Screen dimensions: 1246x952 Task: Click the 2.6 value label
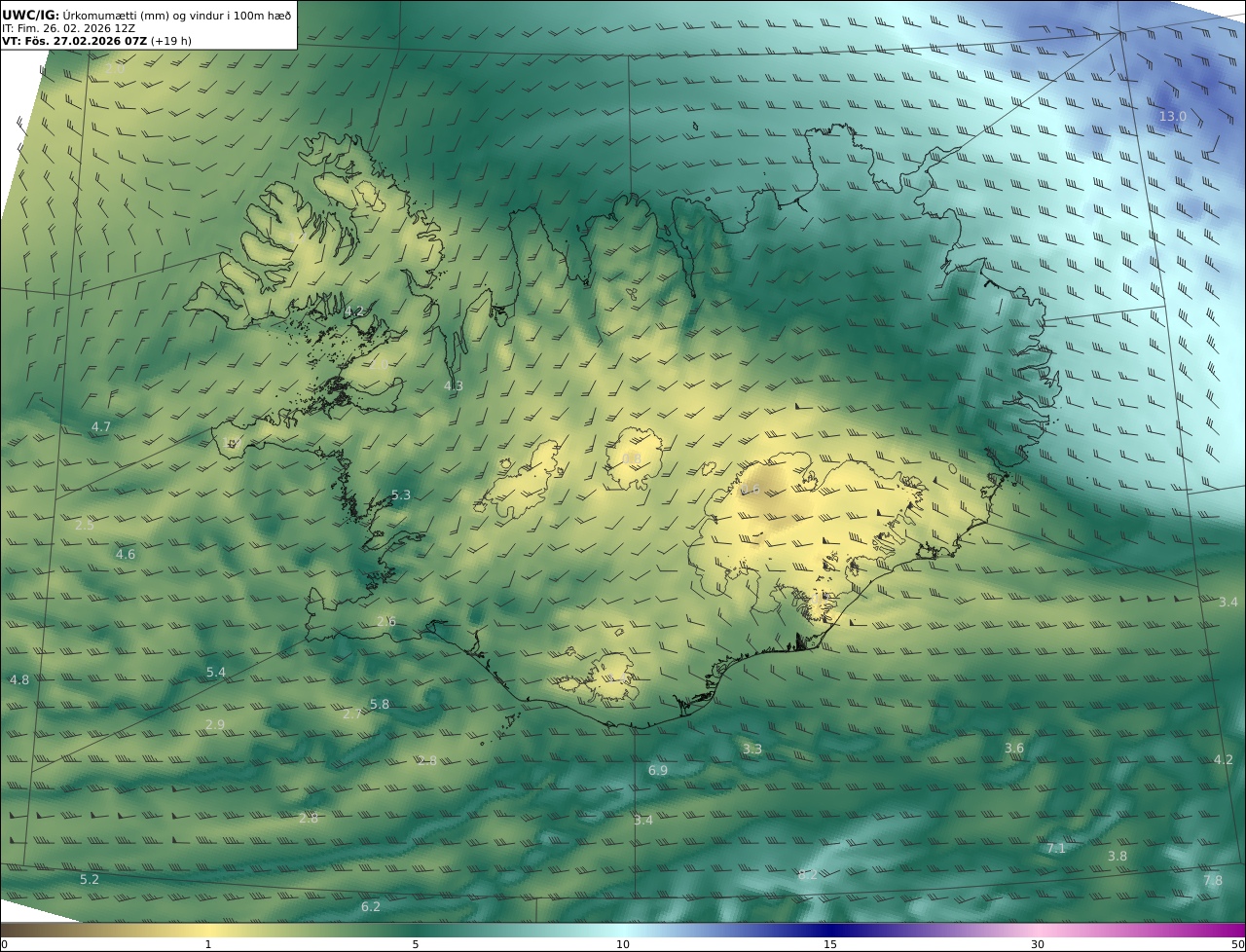click(386, 621)
